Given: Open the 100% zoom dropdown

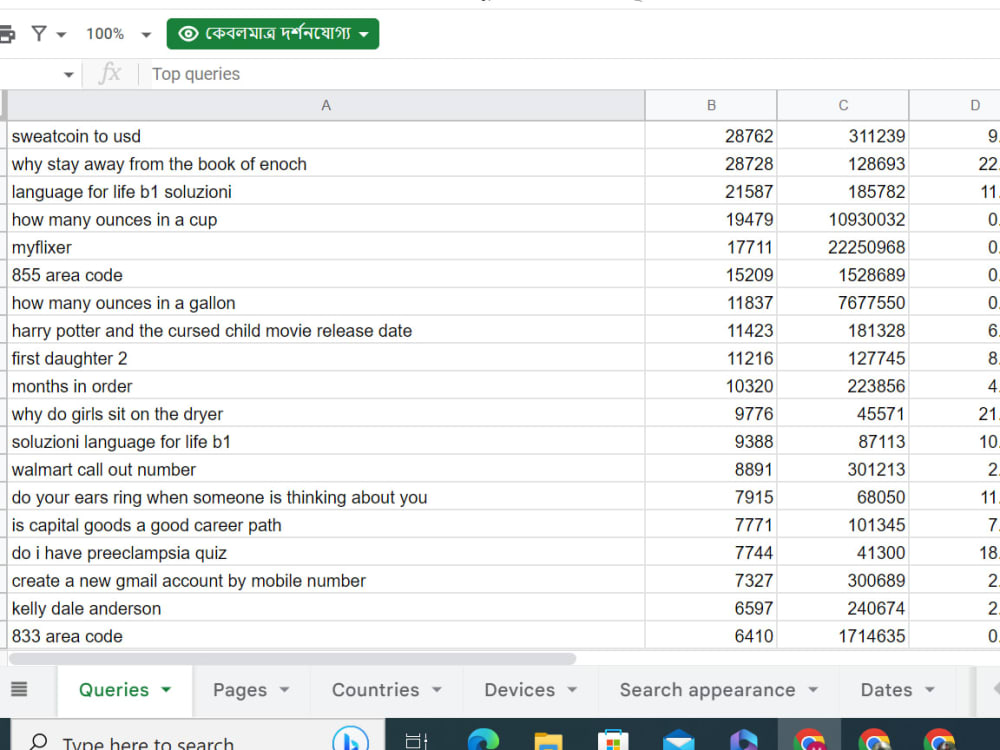Looking at the screenshot, I should click(x=119, y=34).
